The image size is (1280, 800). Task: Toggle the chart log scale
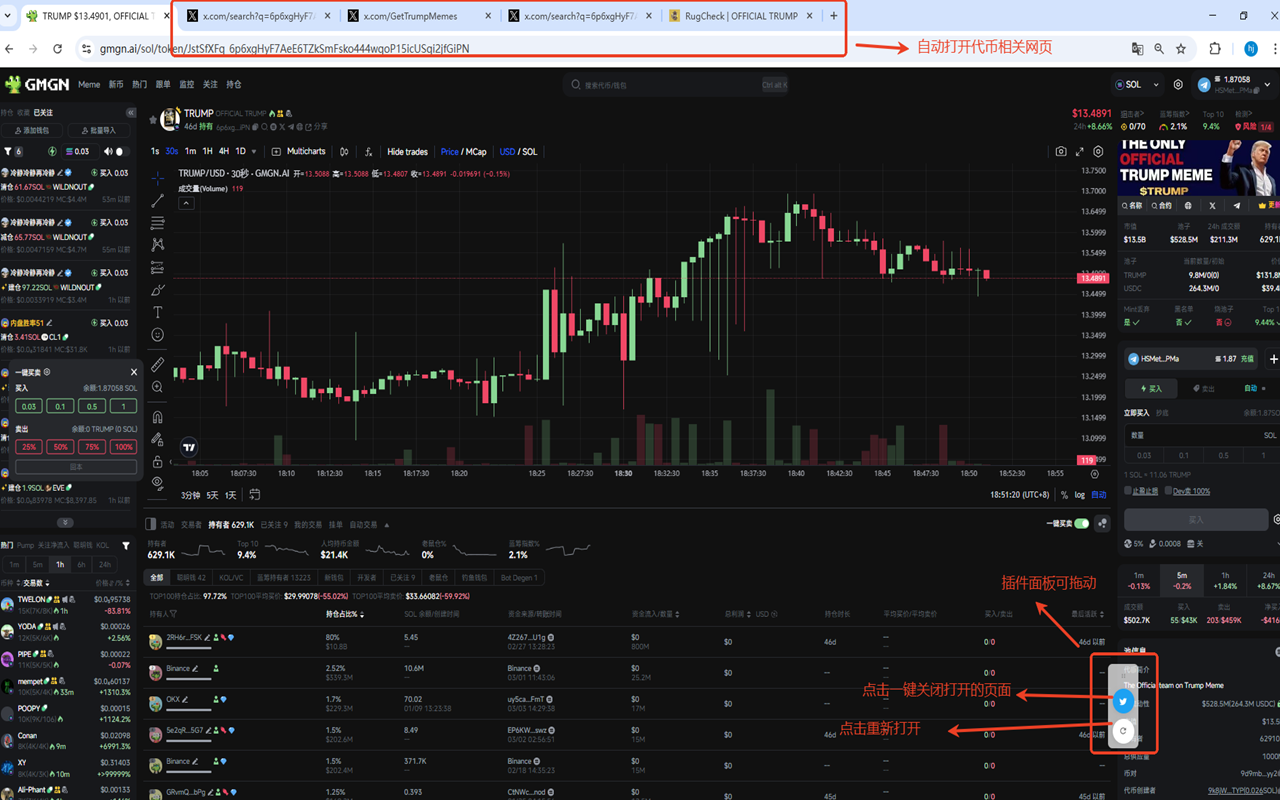[x=1079, y=495]
